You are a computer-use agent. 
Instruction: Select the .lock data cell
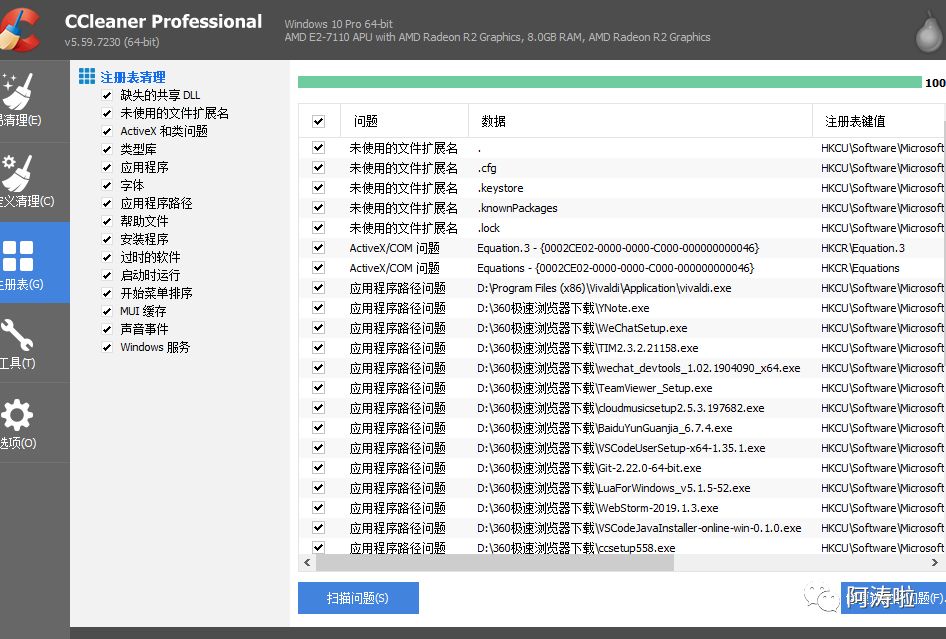pyautogui.click(x=489, y=228)
